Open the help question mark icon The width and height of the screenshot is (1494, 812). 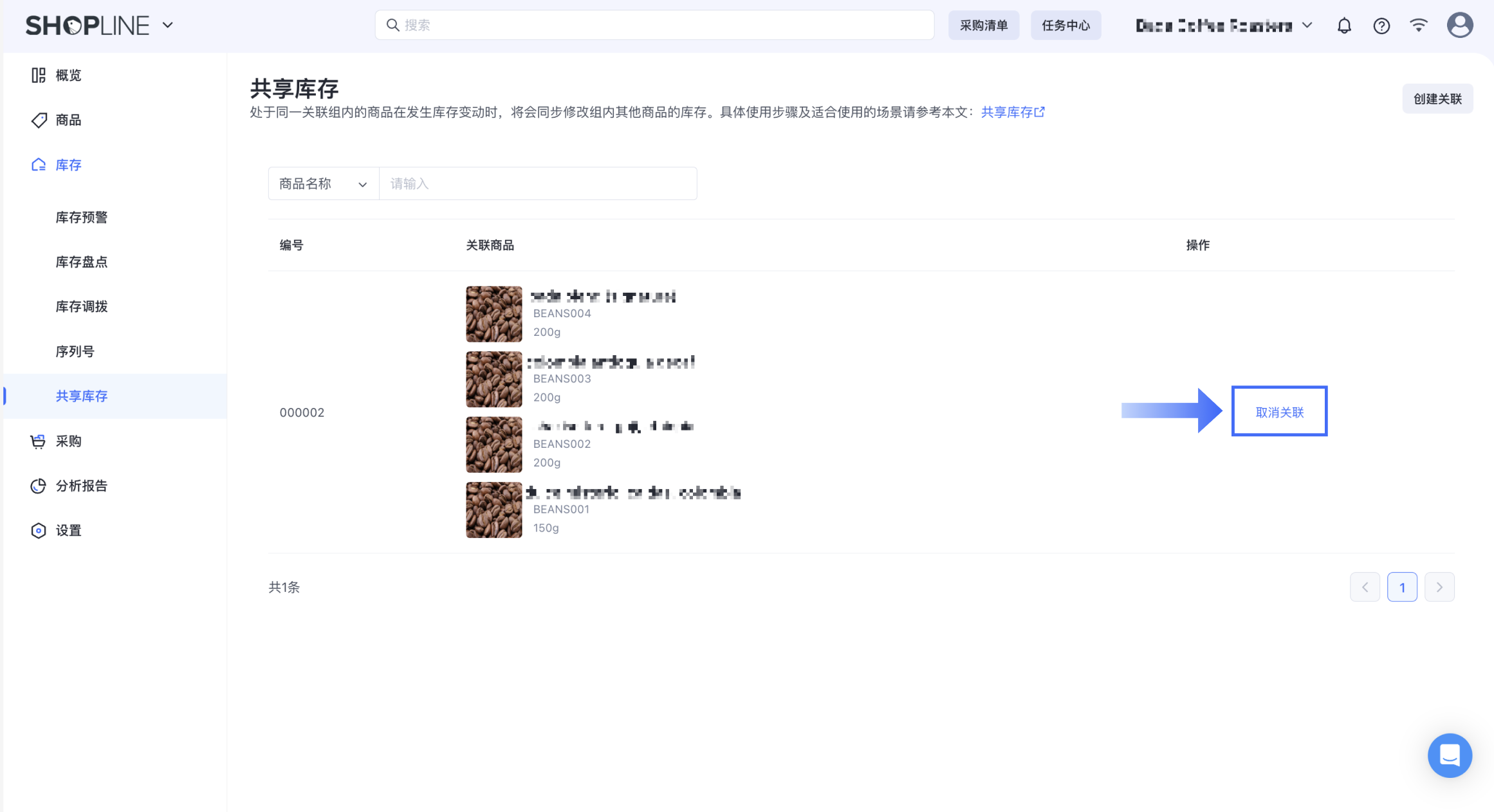[1381, 26]
